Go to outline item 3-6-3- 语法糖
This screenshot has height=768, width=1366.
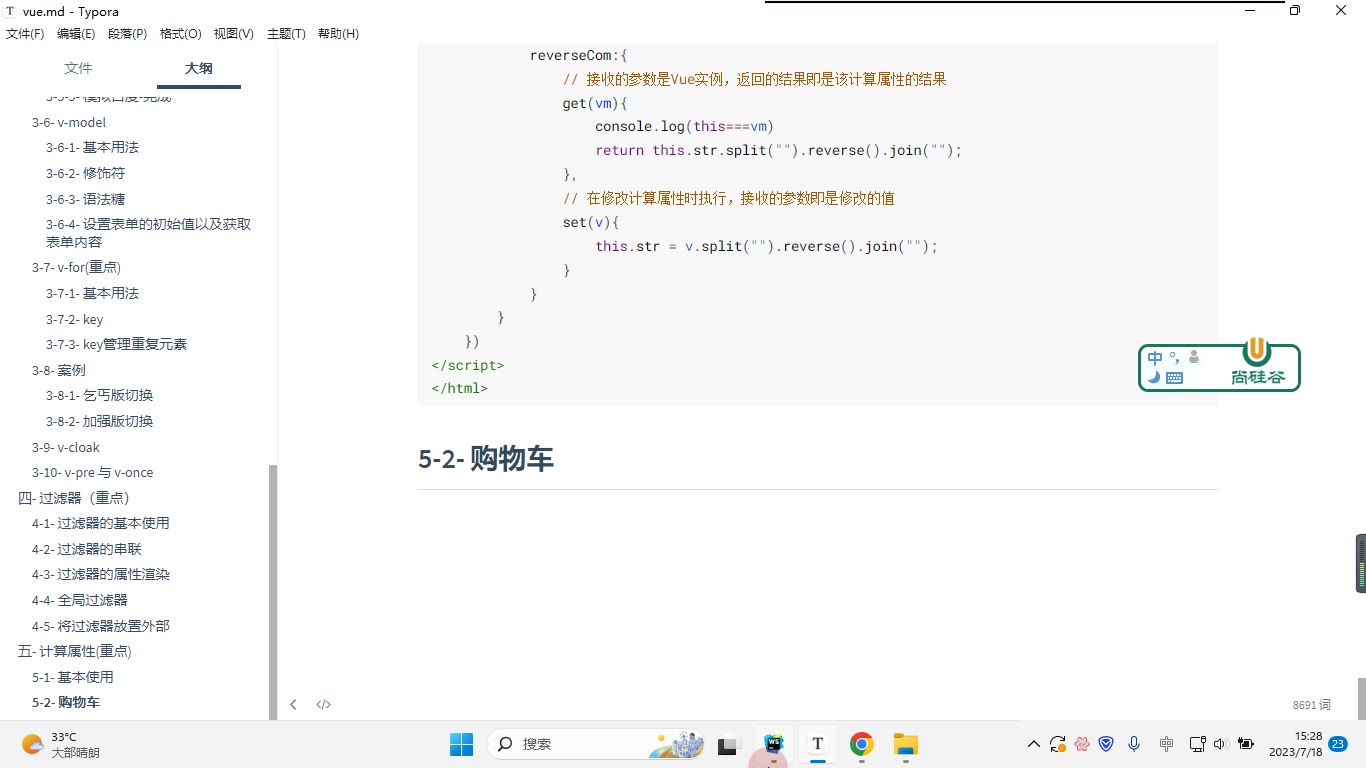pos(85,199)
